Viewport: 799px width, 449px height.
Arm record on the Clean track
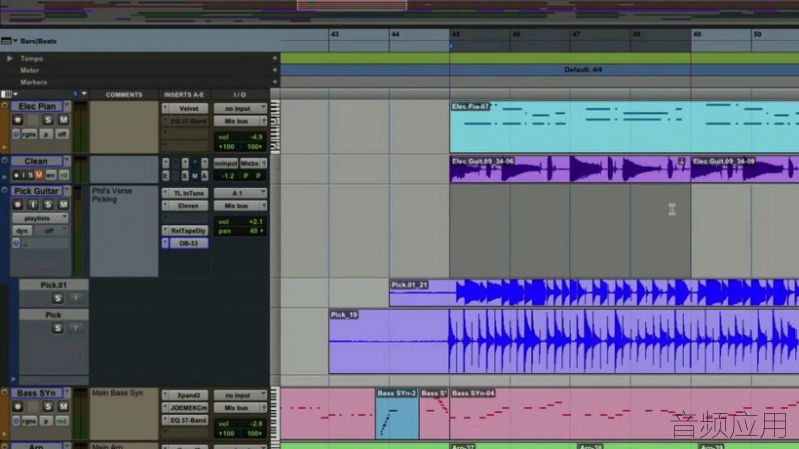coord(16,175)
